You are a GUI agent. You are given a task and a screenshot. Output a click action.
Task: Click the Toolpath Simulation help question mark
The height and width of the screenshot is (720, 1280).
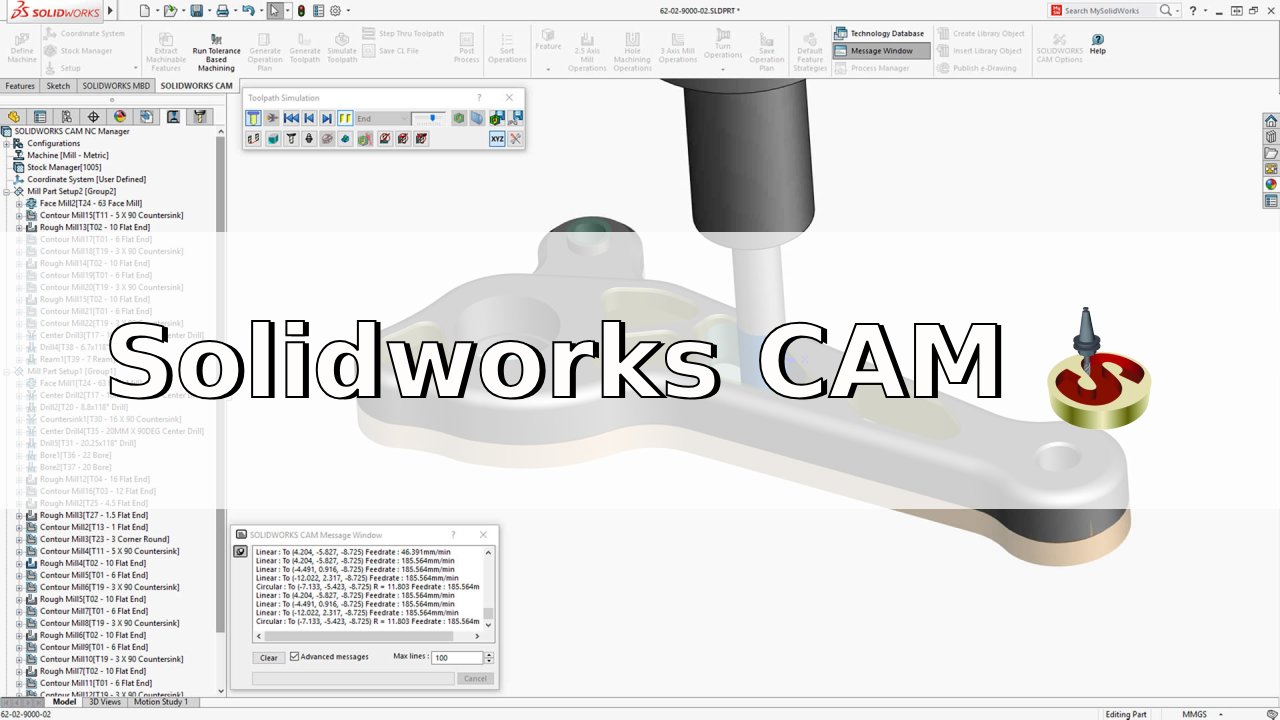tap(479, 98)
